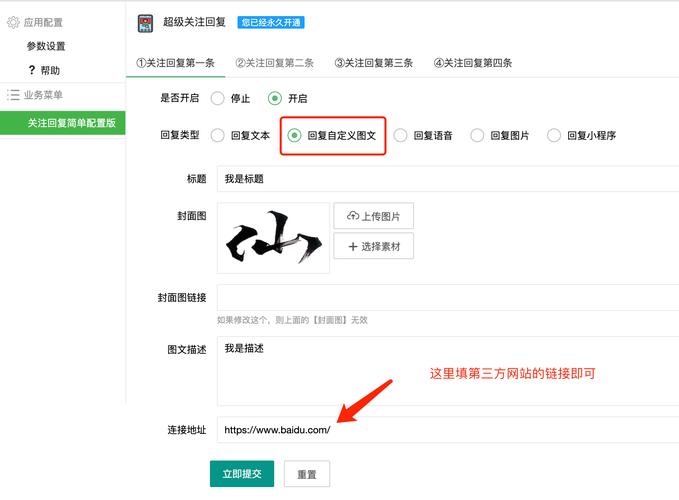Click the question mark 帮助 icon

pyautogui.click(x=32, y=70)
